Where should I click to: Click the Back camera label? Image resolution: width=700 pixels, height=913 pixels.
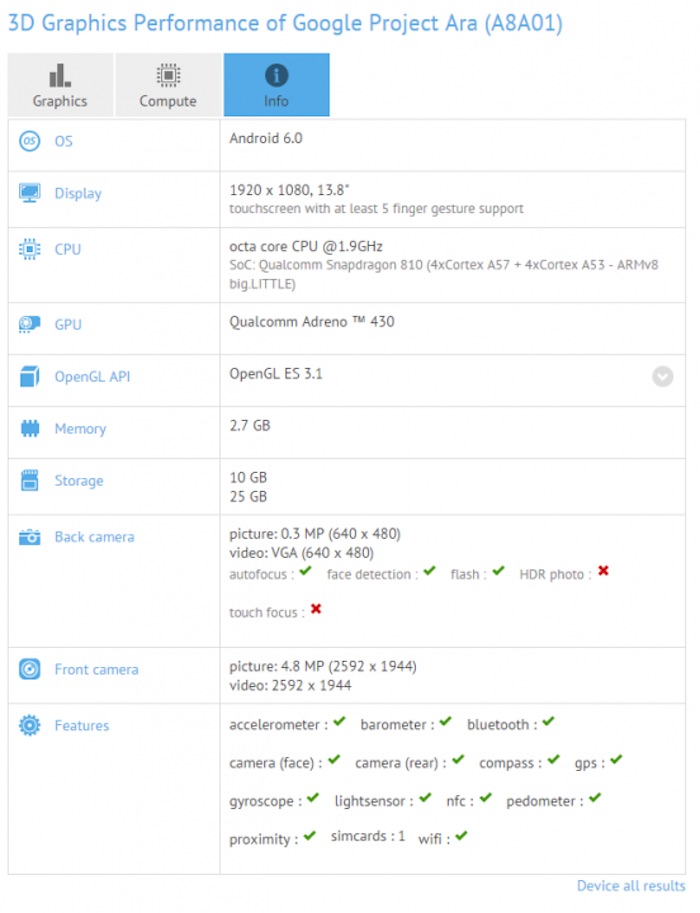(x=94, y=537)
